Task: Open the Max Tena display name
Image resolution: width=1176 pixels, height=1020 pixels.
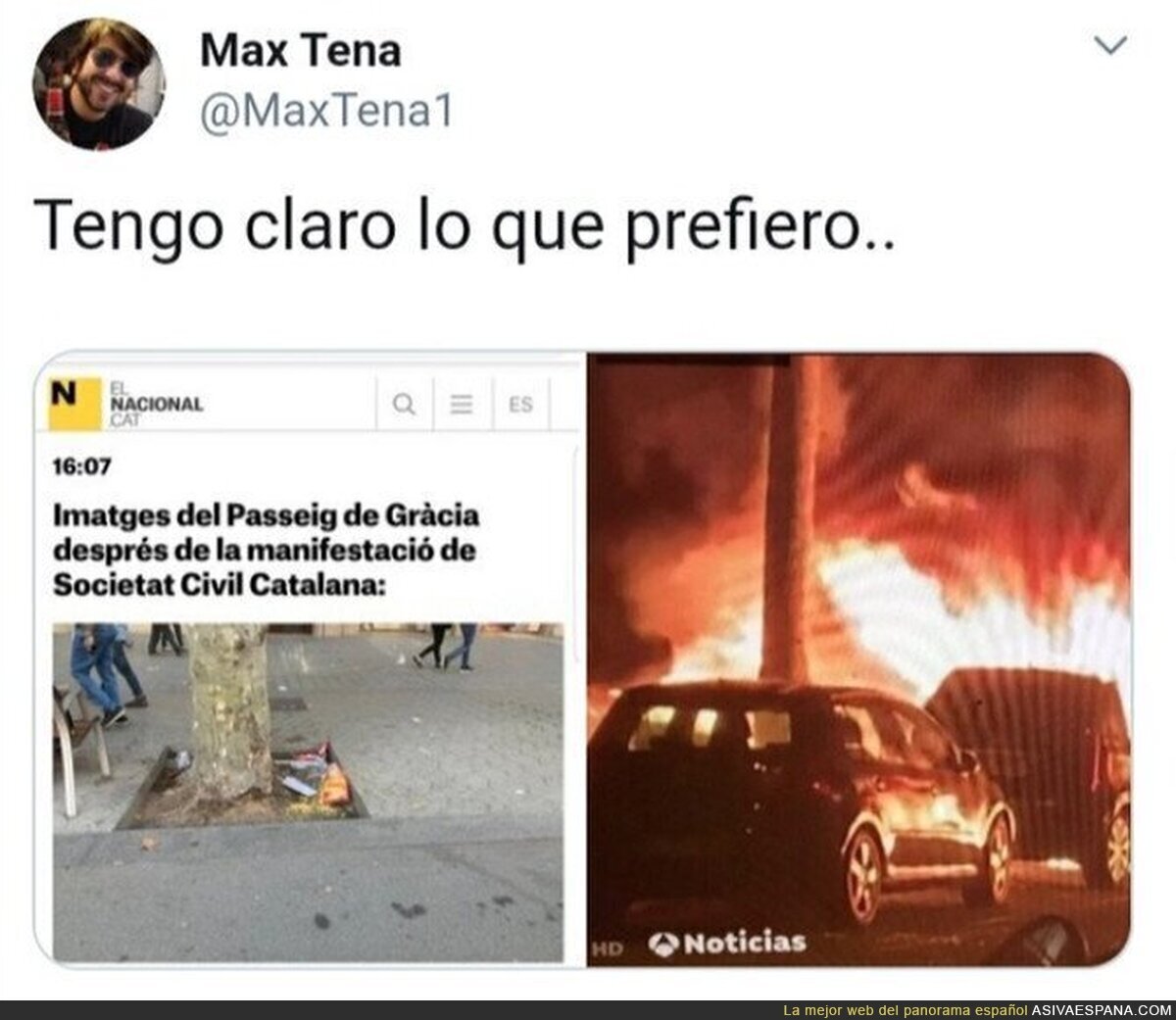Action: 301,51
